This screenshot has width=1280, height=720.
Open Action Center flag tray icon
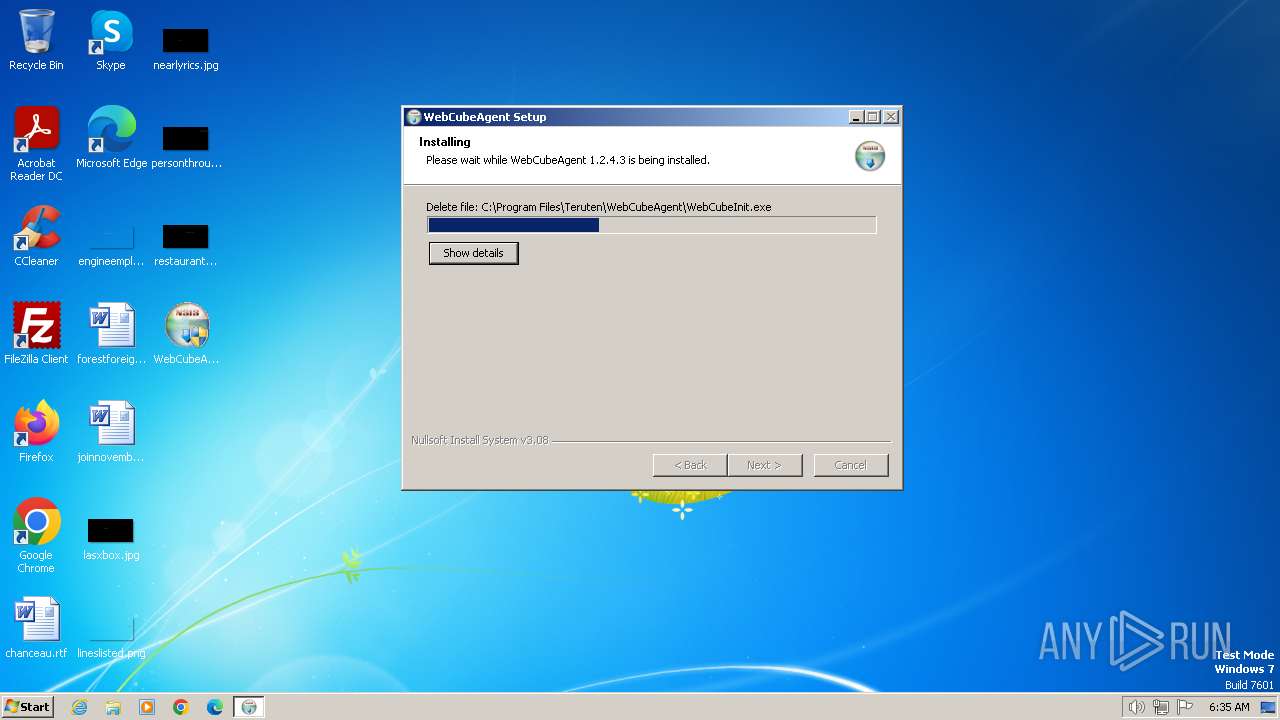point(1185,707)
